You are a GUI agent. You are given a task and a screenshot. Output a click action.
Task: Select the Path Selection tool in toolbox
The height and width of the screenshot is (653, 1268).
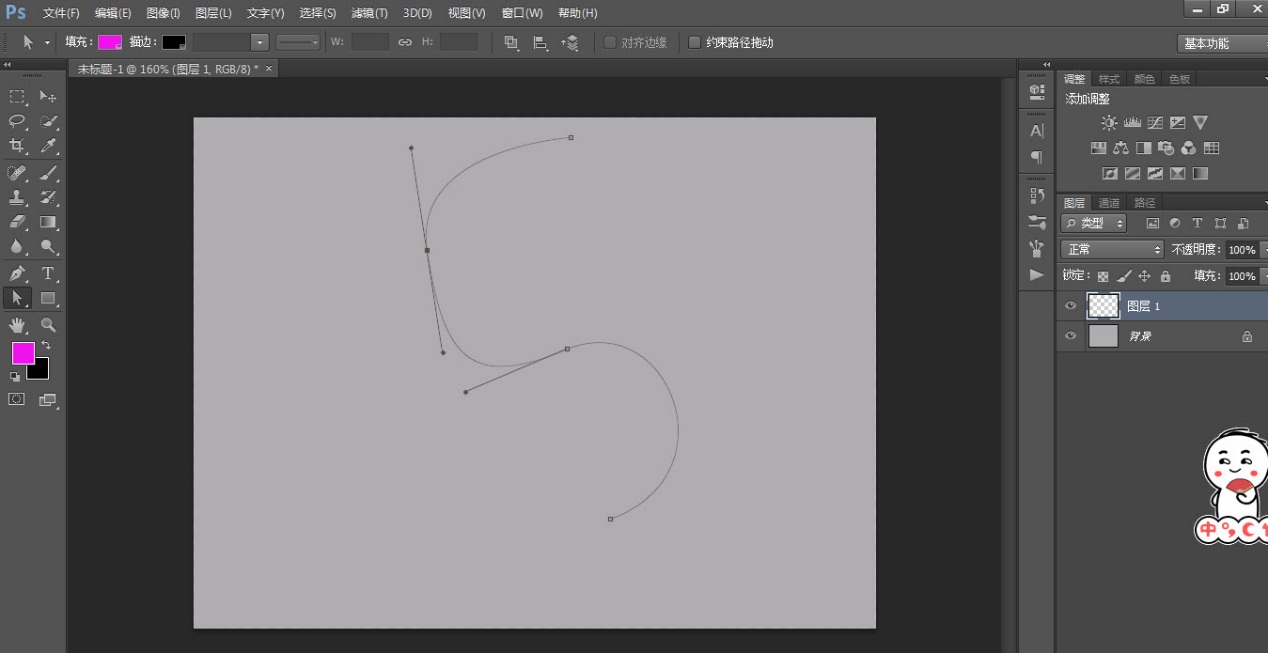[x=17, y=298]
